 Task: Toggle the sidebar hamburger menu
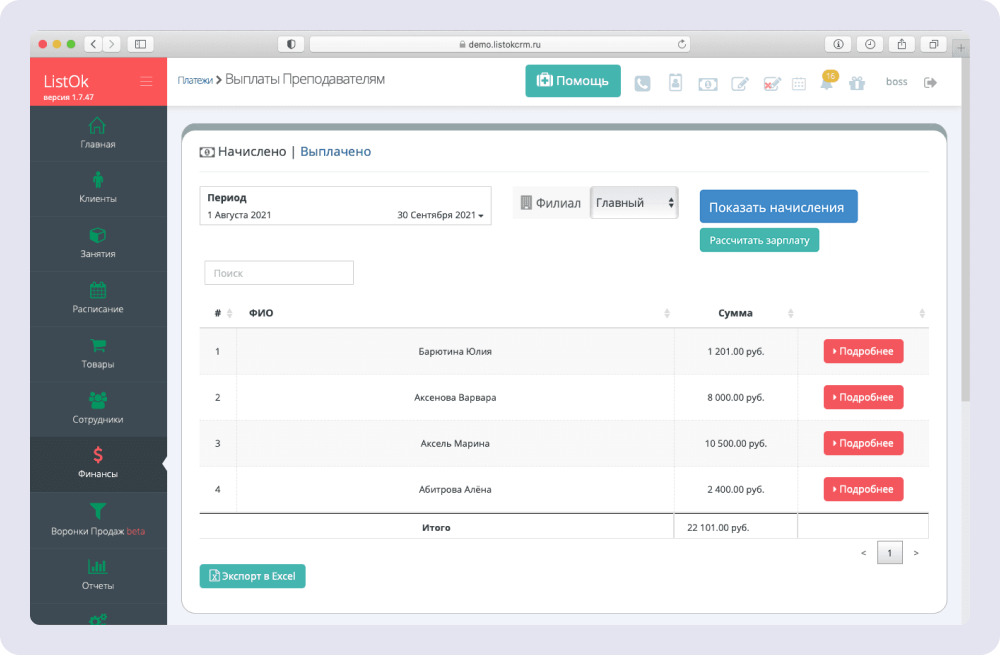pyautogui.click(x=146, y=81)
